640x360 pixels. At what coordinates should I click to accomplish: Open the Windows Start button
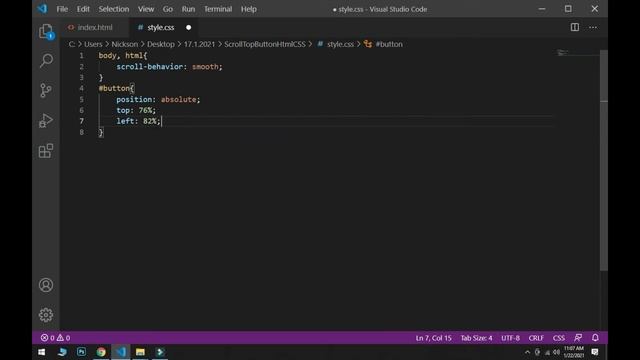[x=41, y=352]
